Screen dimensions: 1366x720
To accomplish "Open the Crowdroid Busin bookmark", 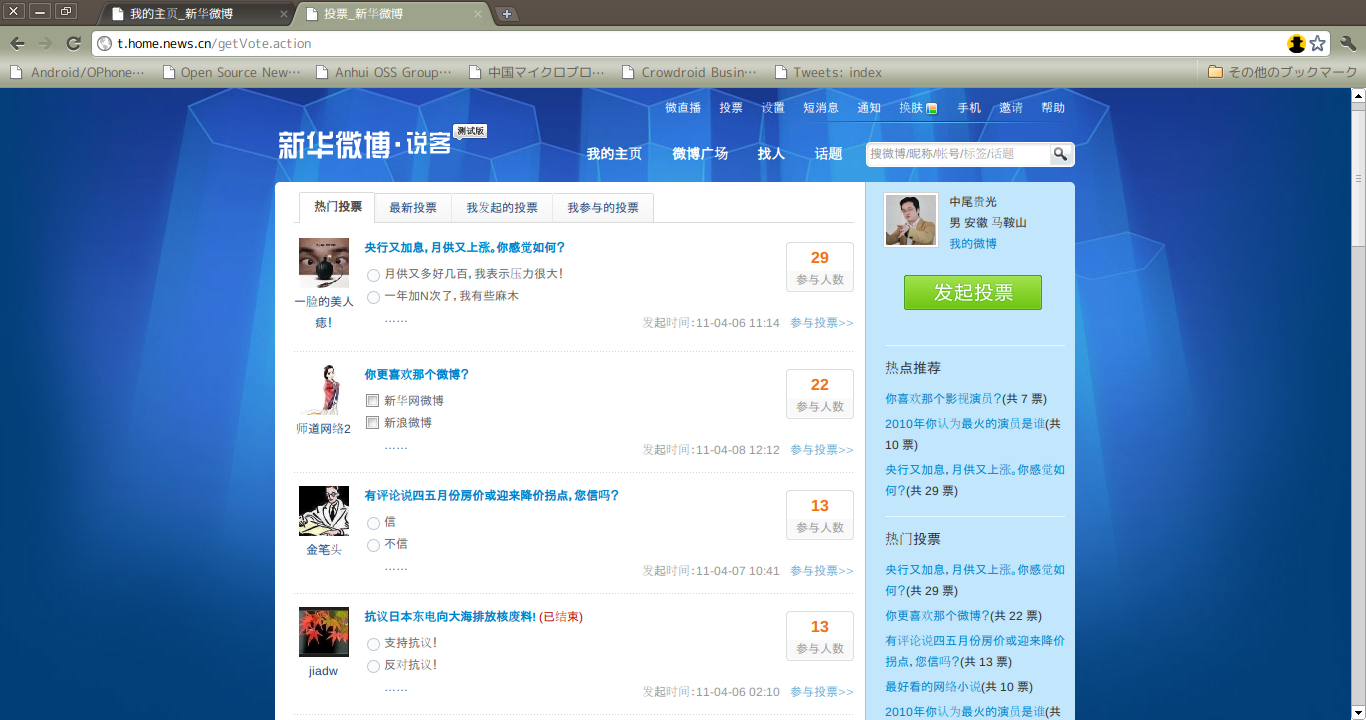I will click(689, 72).
